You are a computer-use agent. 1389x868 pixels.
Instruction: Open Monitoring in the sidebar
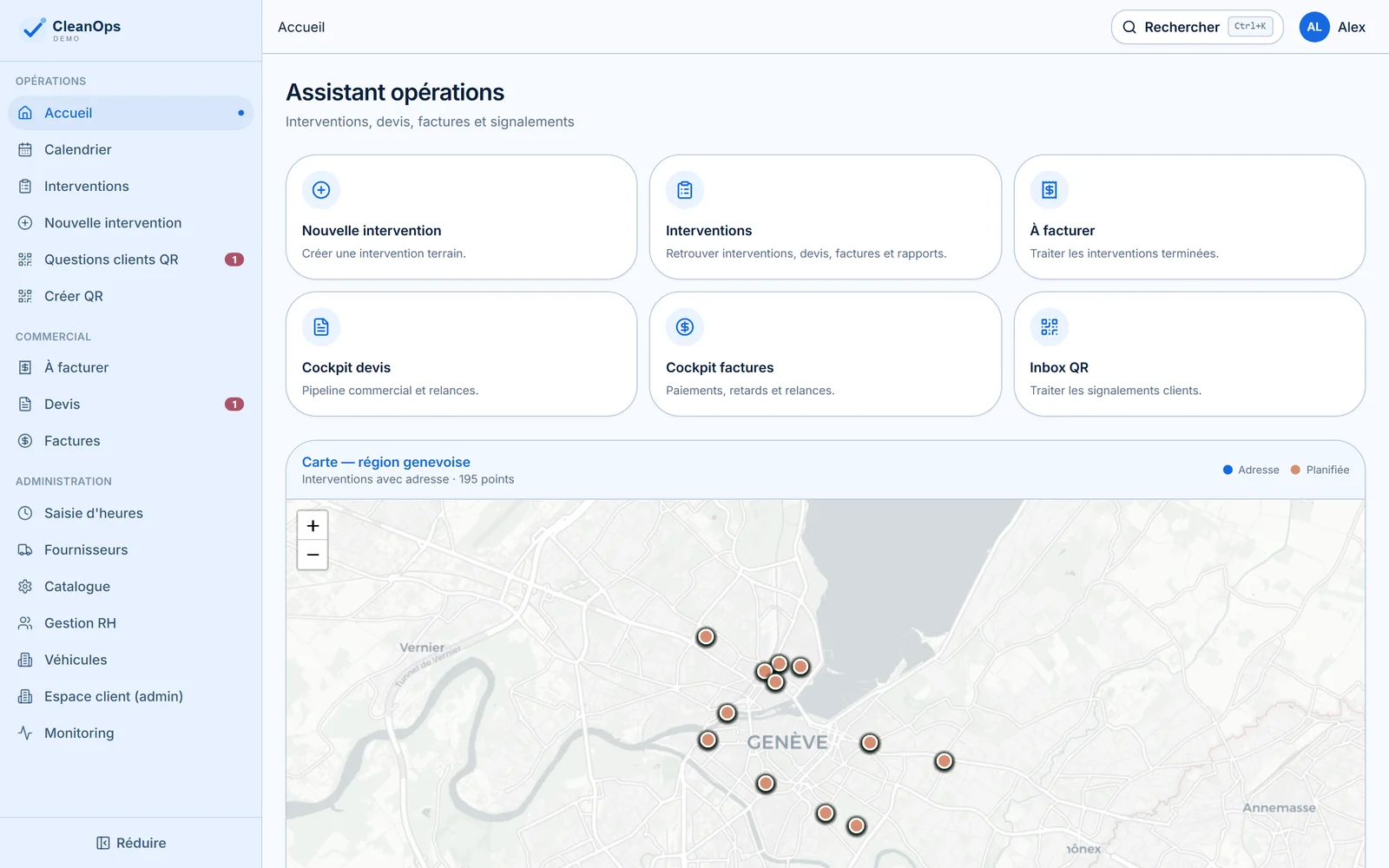(130, 733)
